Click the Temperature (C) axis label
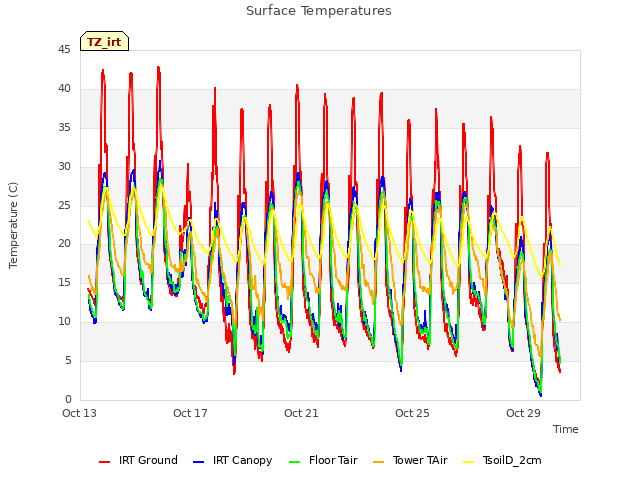640x480 pixels. click(13, 225)
